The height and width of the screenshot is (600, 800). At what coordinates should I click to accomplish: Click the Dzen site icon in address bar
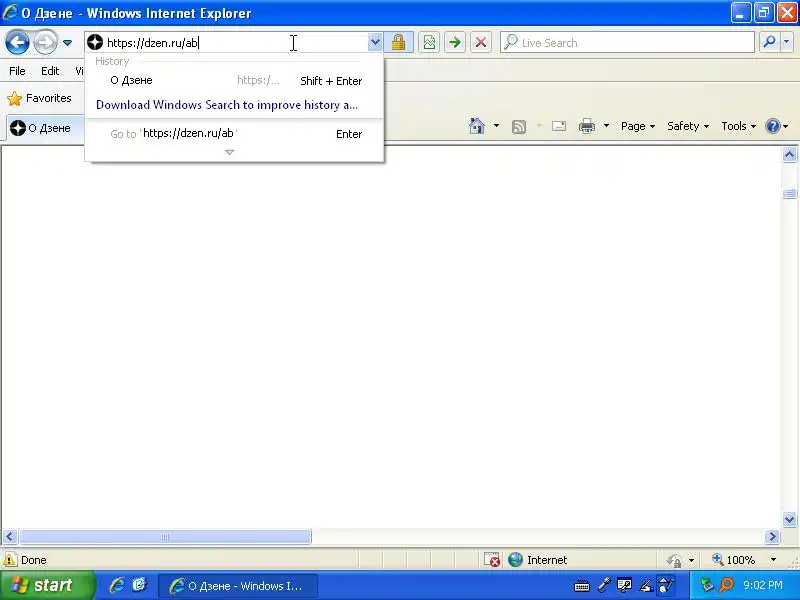coord(95,42)
